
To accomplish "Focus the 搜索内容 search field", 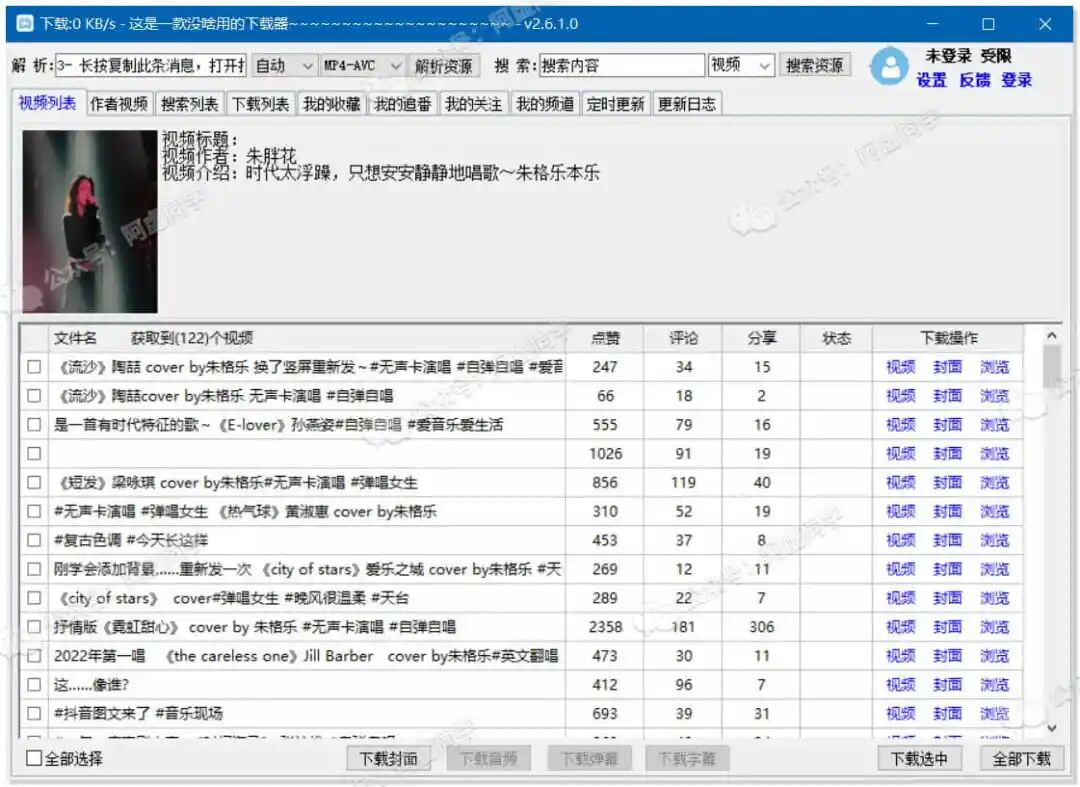I will (622, 65).
